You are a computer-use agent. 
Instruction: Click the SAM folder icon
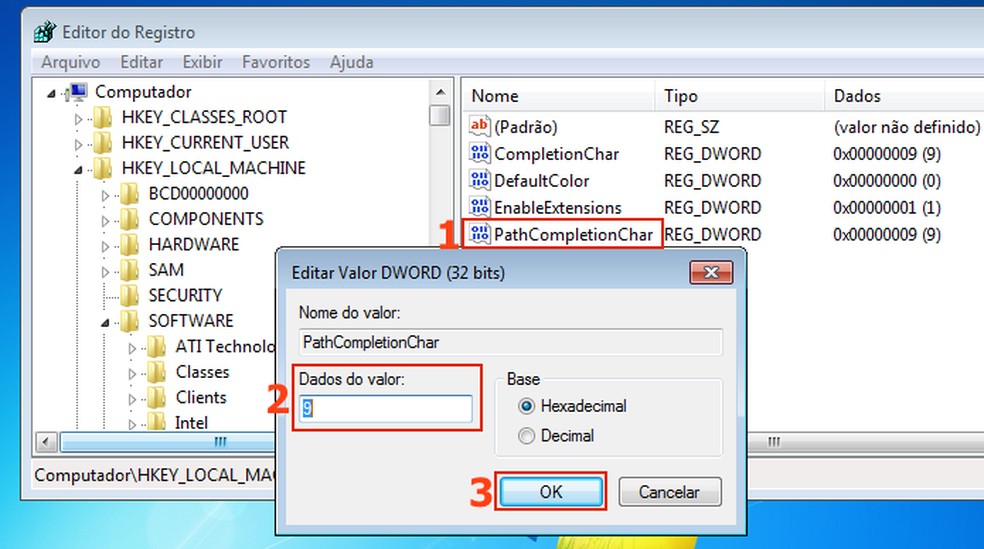pyautogui.click(x=129, y=270)
